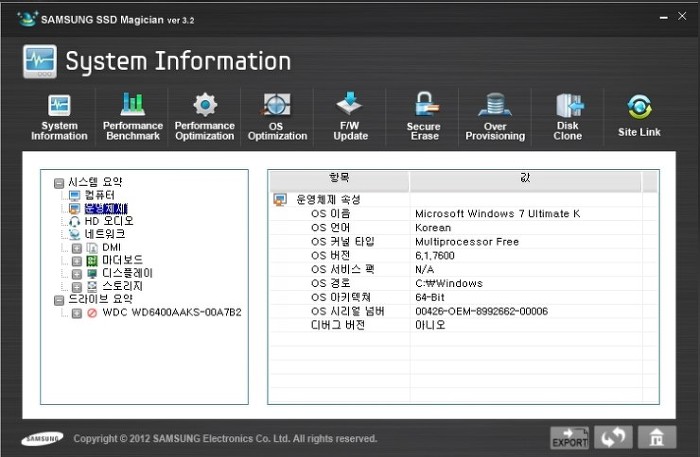700x457 pixels.
Task: Click the EXPORT button
Action: click(x=570, y=437)
